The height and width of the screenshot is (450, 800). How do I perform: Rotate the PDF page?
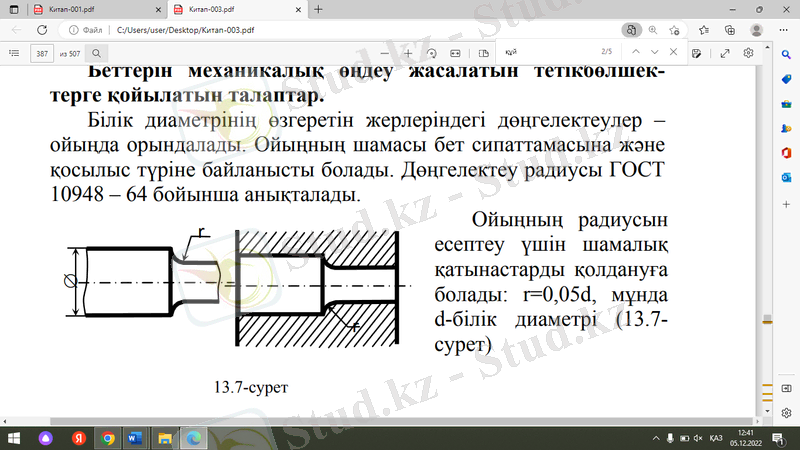pyautogui.click(x=431, y=51)
